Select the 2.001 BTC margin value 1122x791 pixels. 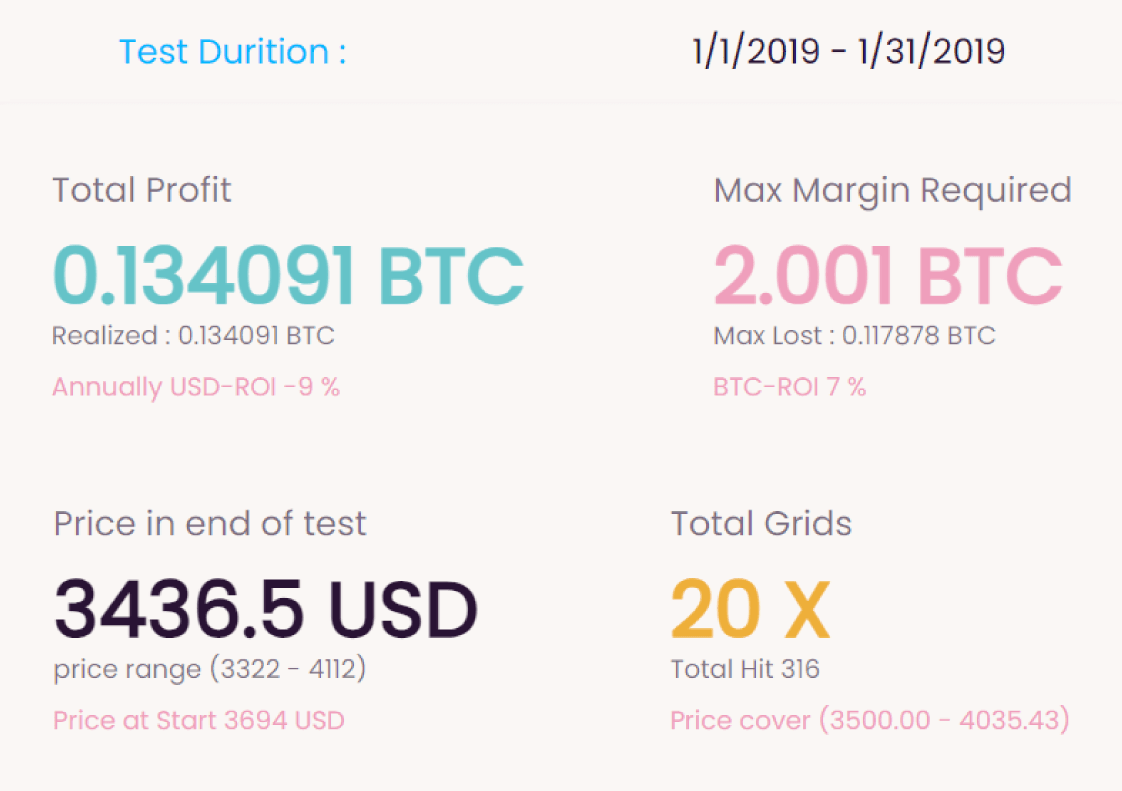pyautogui.click(x=888, y=276)
